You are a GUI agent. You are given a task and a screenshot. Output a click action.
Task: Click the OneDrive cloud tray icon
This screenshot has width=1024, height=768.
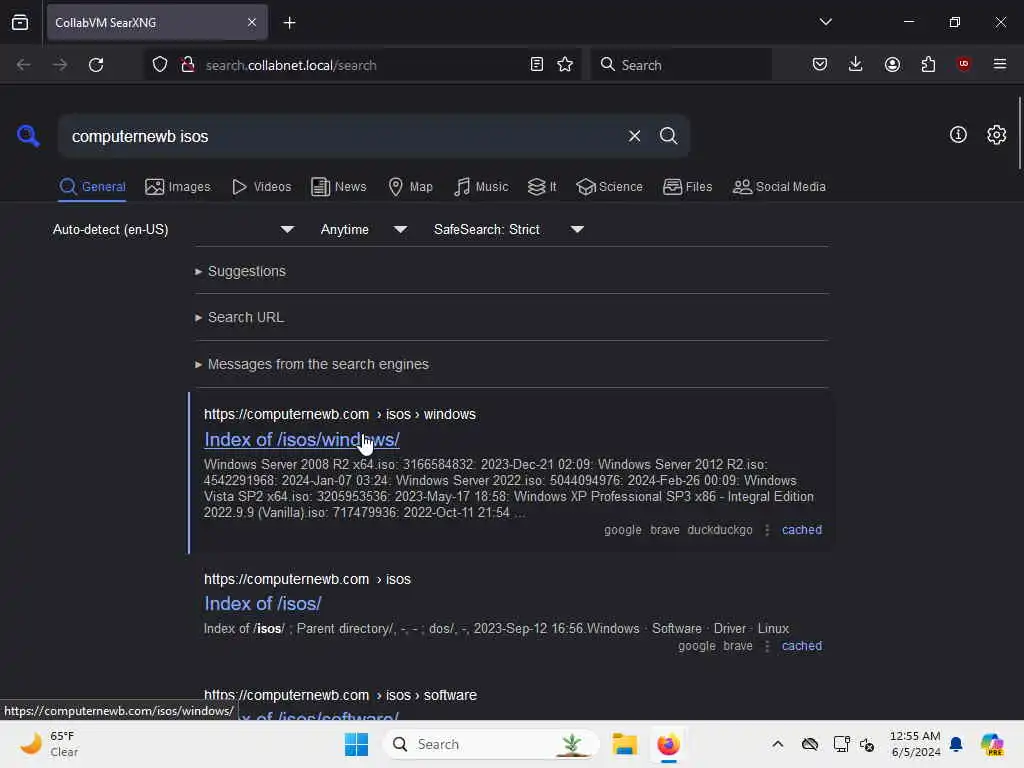[x=810, y=744]
